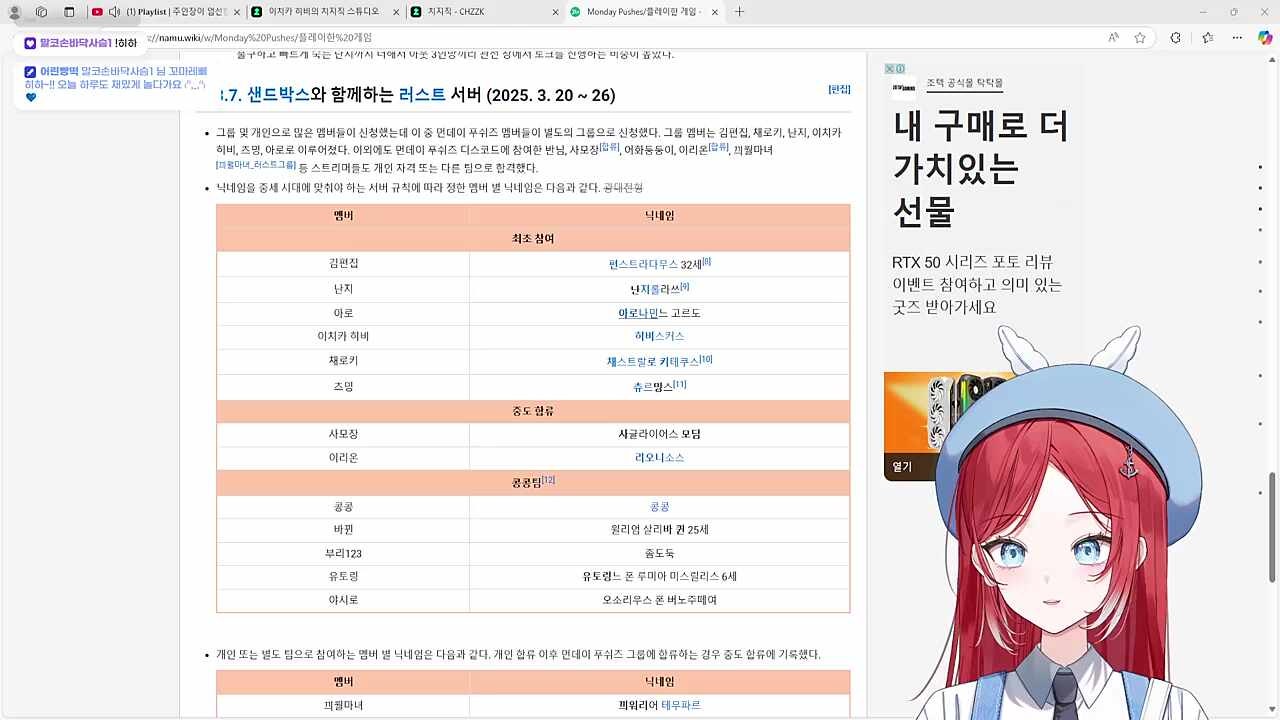Screen dimensions: 1280x720
Task: Select the 이리온 member cell
Action: 343,457
